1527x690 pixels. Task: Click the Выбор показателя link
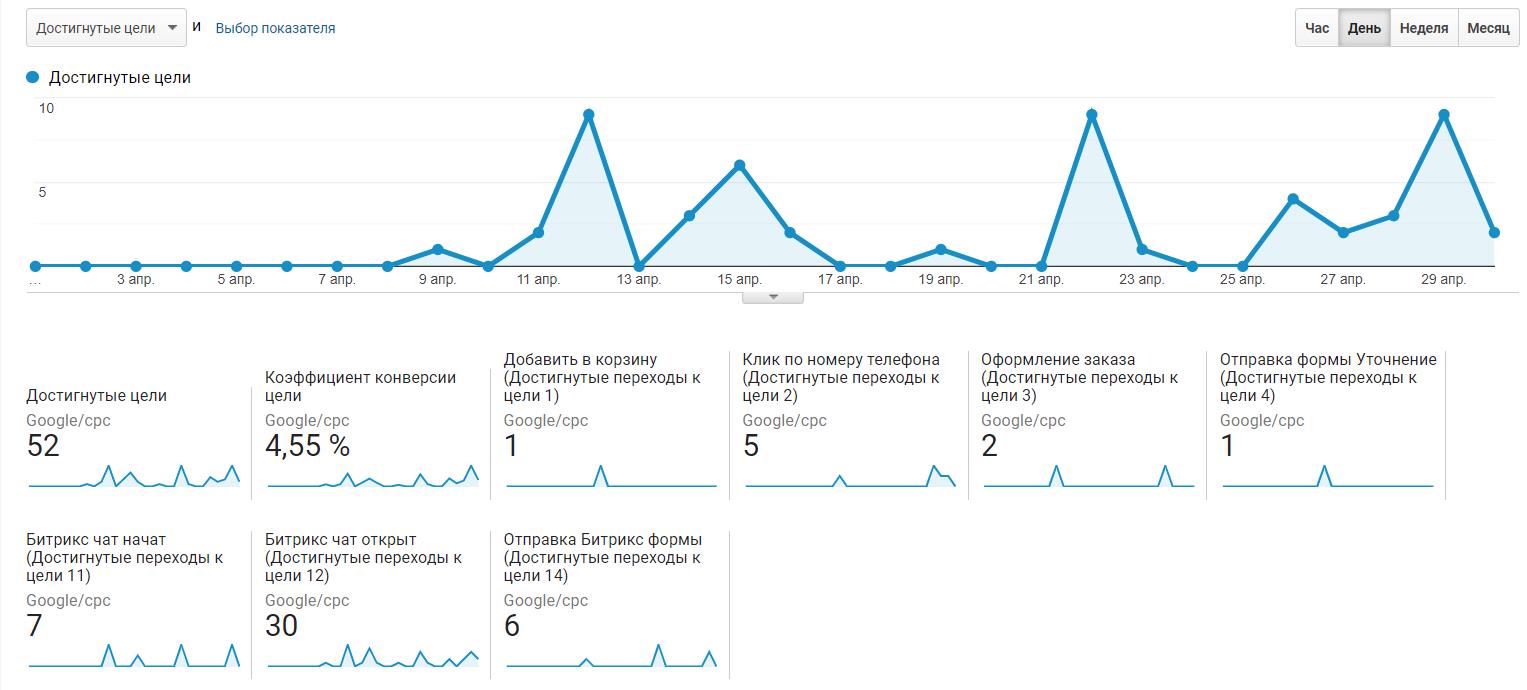pyautogui.click(x=275, y=28)
